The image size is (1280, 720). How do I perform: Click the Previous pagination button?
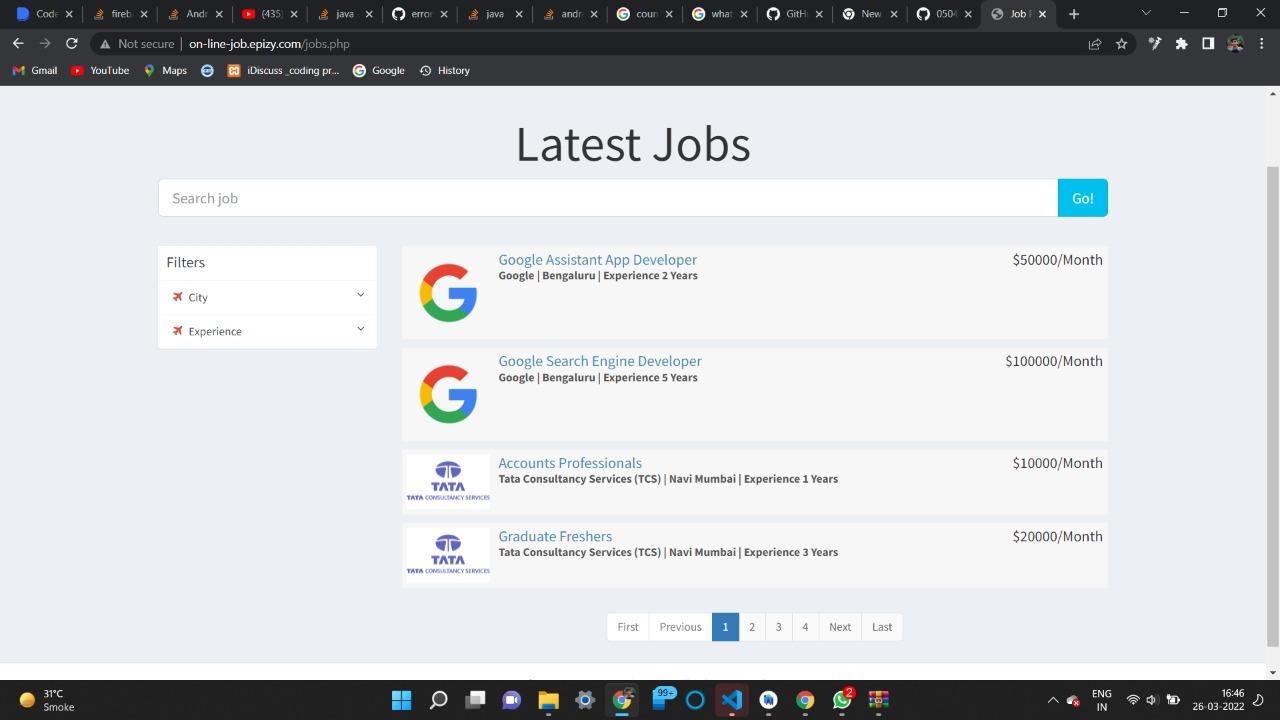point(680,627)
